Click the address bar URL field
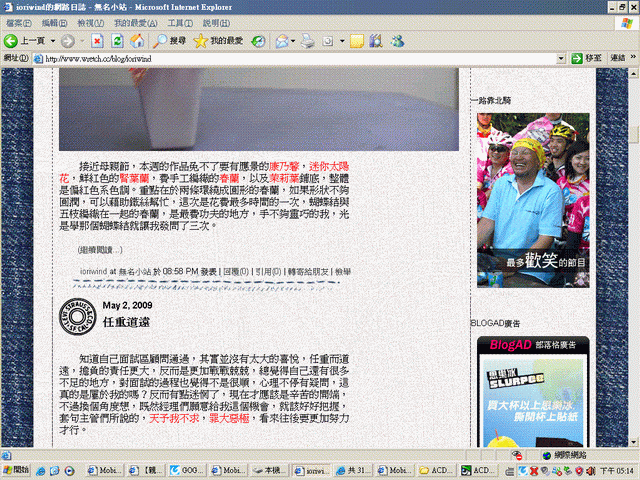This screenshot has height=480, width=640. click(x=300, y=59)
